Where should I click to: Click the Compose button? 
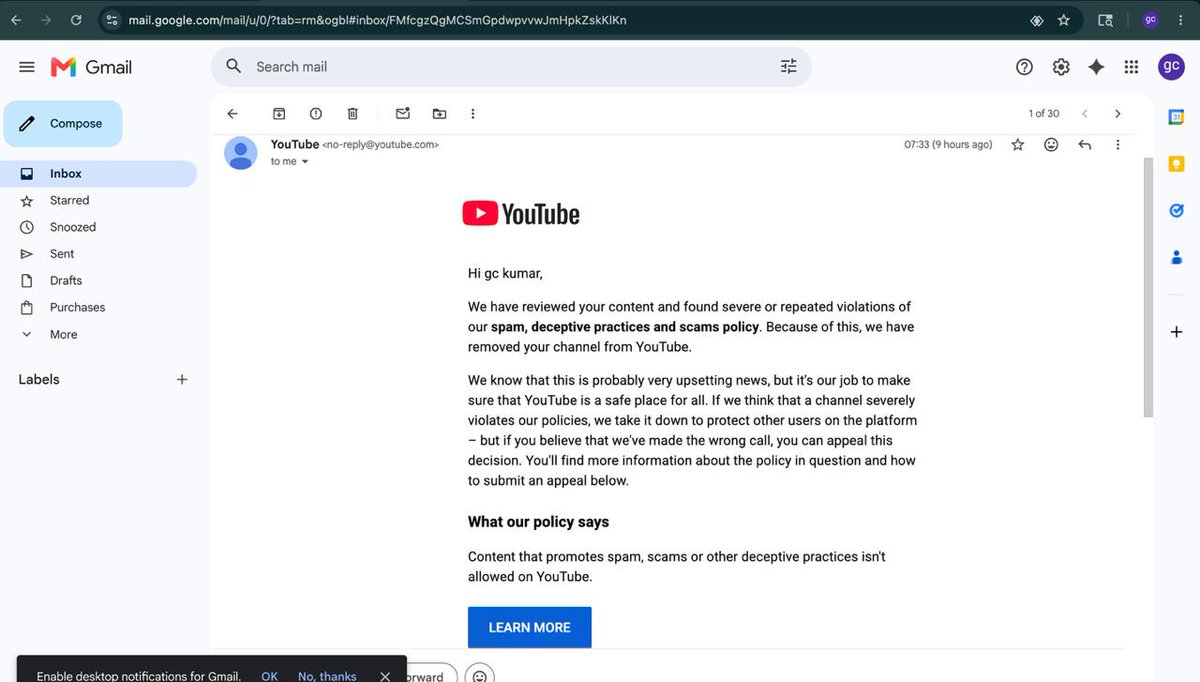tap(63, 124)
